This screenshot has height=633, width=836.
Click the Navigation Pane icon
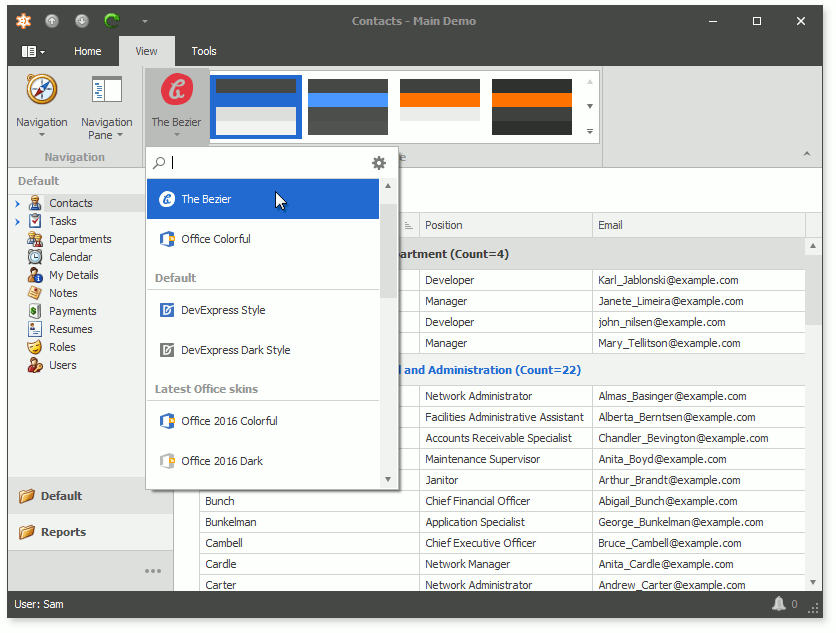[107, 90]
